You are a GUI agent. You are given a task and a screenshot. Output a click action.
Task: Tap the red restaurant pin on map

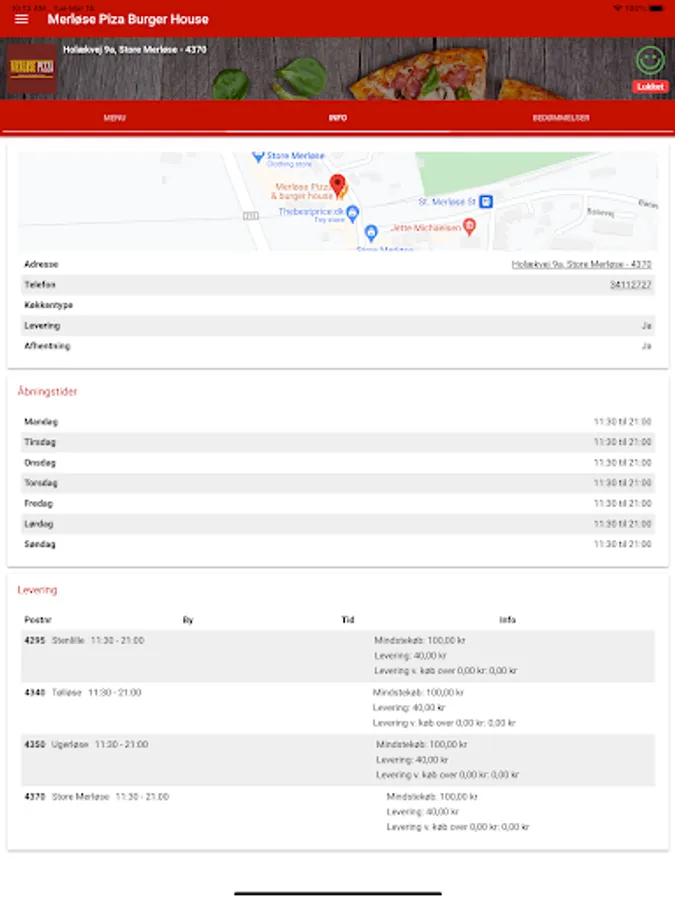(x=338, y=185)
